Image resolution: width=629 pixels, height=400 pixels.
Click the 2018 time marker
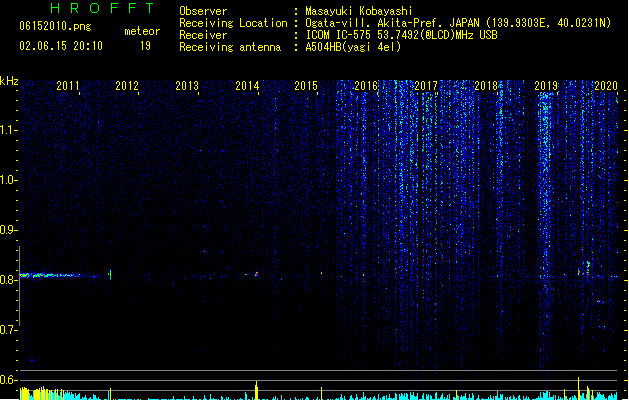click(486, 86)
